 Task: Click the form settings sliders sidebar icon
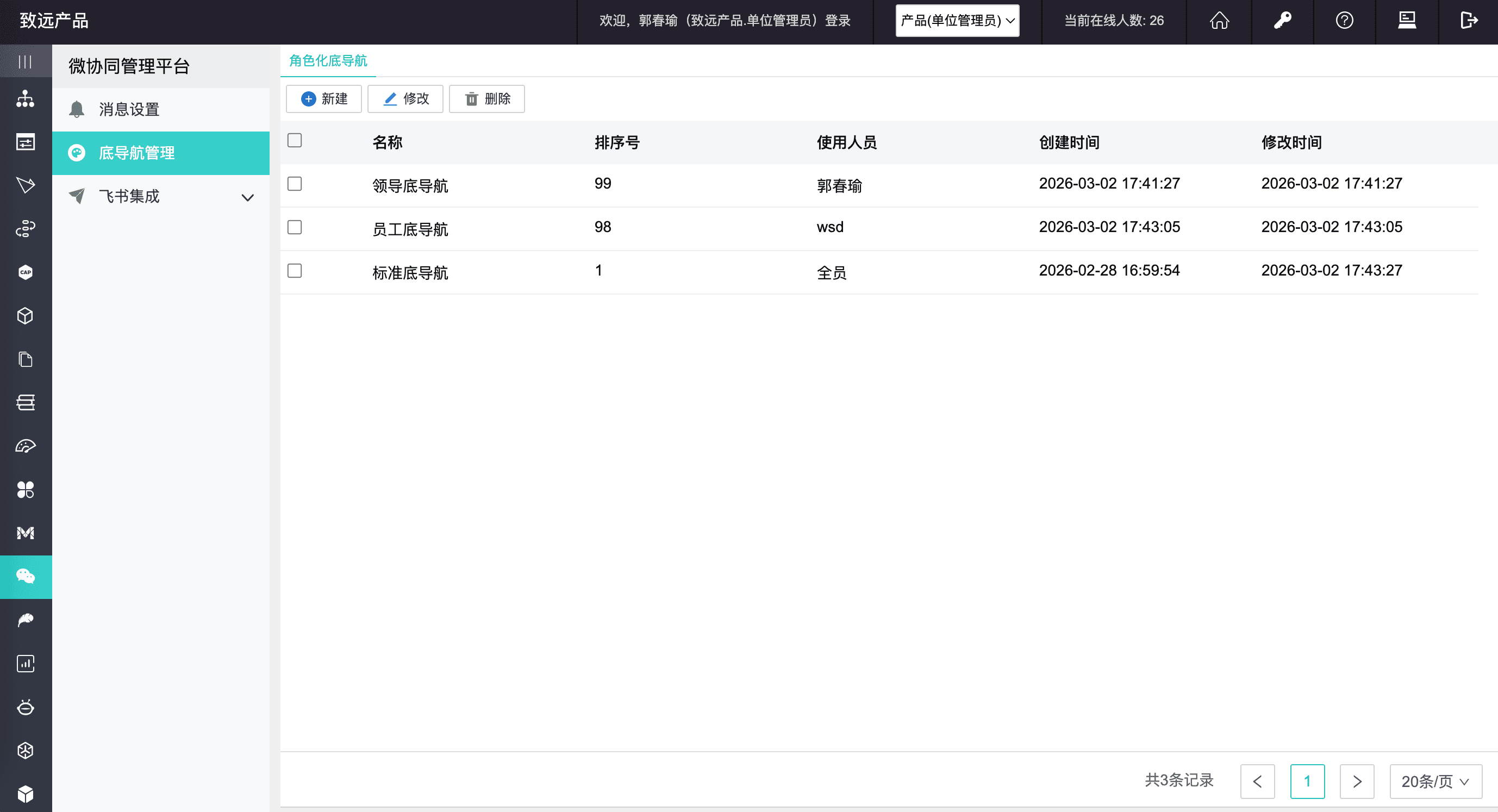pos(25,142)
